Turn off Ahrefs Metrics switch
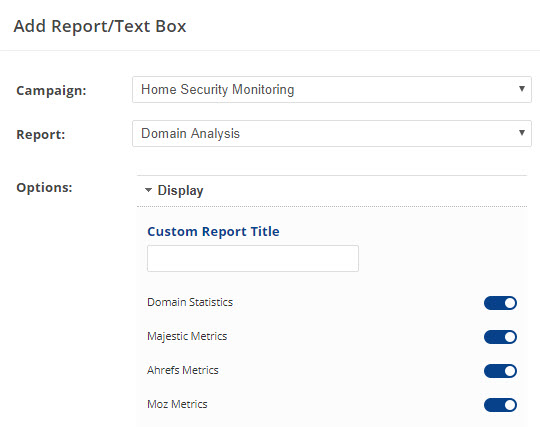Image resolution: width=540 pixels, height=427 pixels. pos(500,371)
